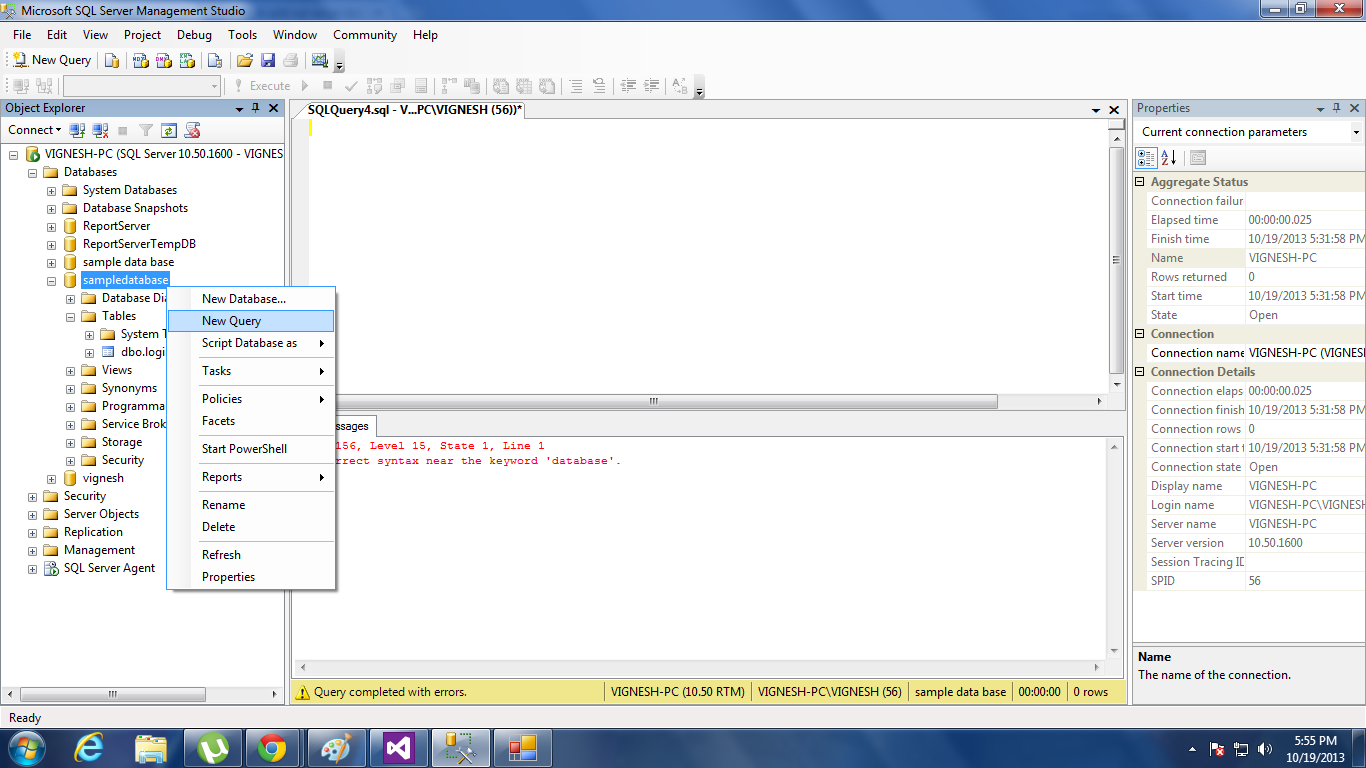Expand the Views folder under sampledatabase
The height and width of the screenshot is (768, 1366).
[x=69, y=370]
